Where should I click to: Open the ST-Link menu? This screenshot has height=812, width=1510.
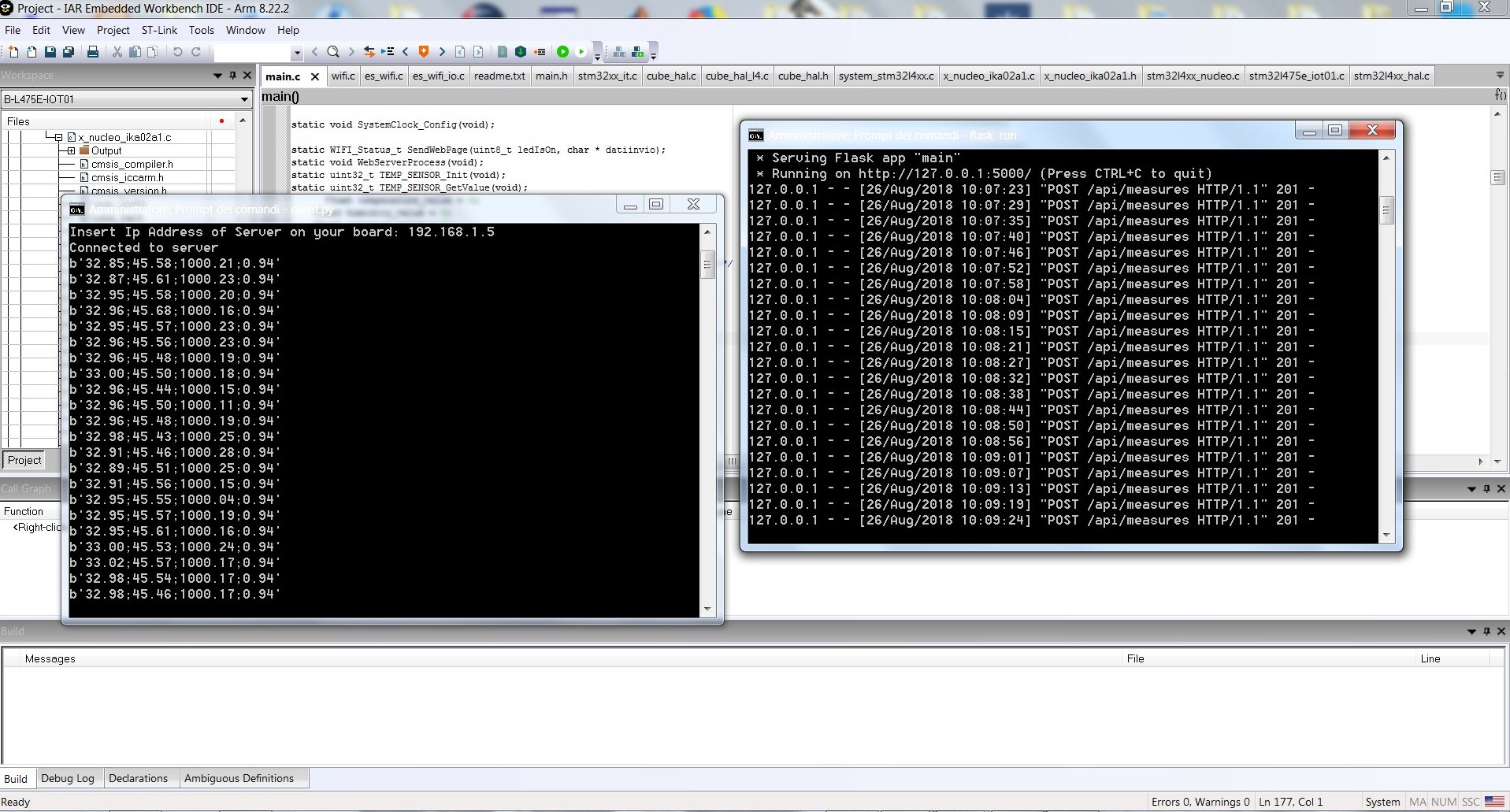pos(159,30)
